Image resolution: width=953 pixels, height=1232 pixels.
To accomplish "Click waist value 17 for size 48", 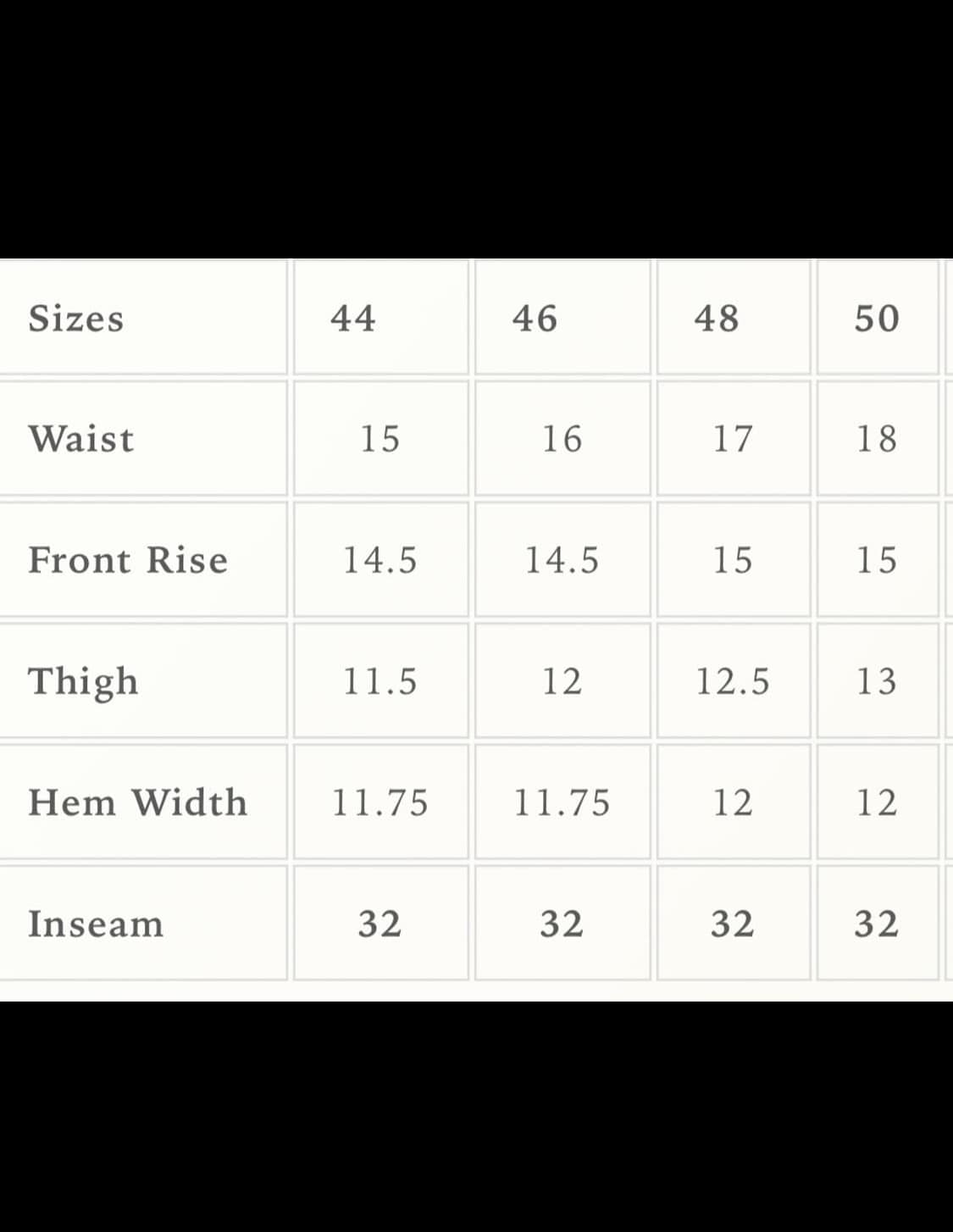I will [x=733, y=439].
